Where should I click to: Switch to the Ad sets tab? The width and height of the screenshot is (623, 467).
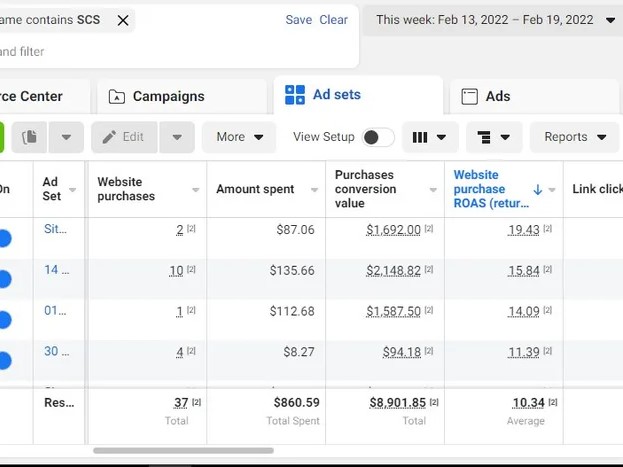358,95
